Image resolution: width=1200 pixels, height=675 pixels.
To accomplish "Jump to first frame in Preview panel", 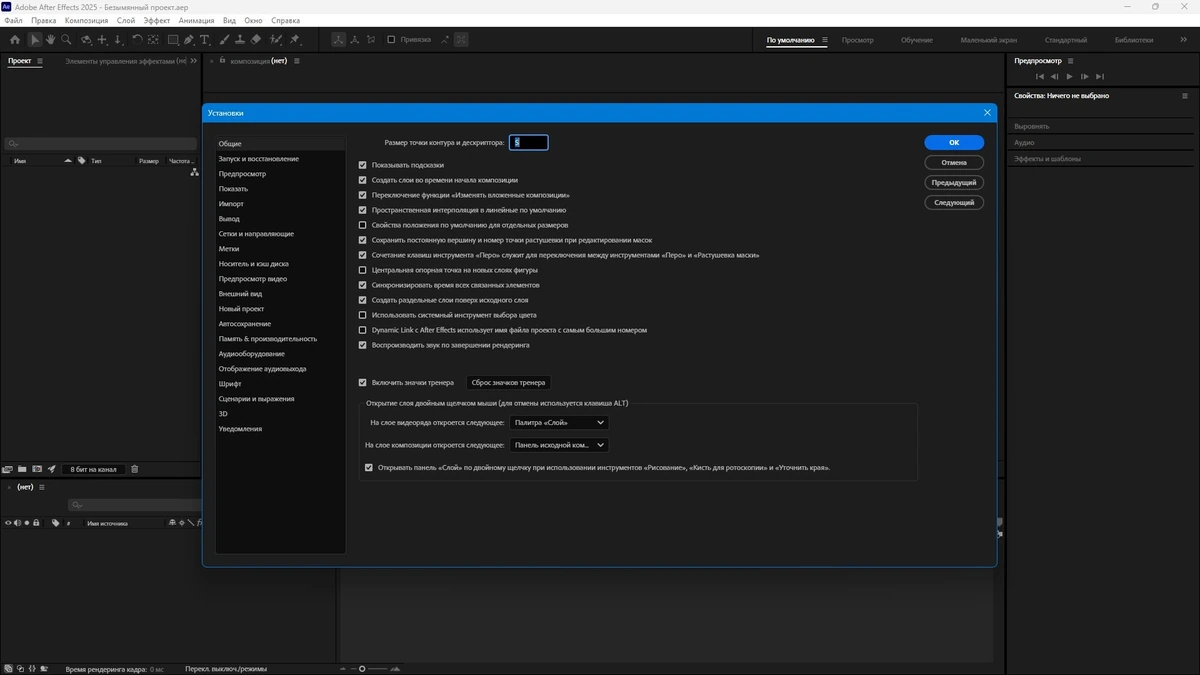I will [1040, 76].
